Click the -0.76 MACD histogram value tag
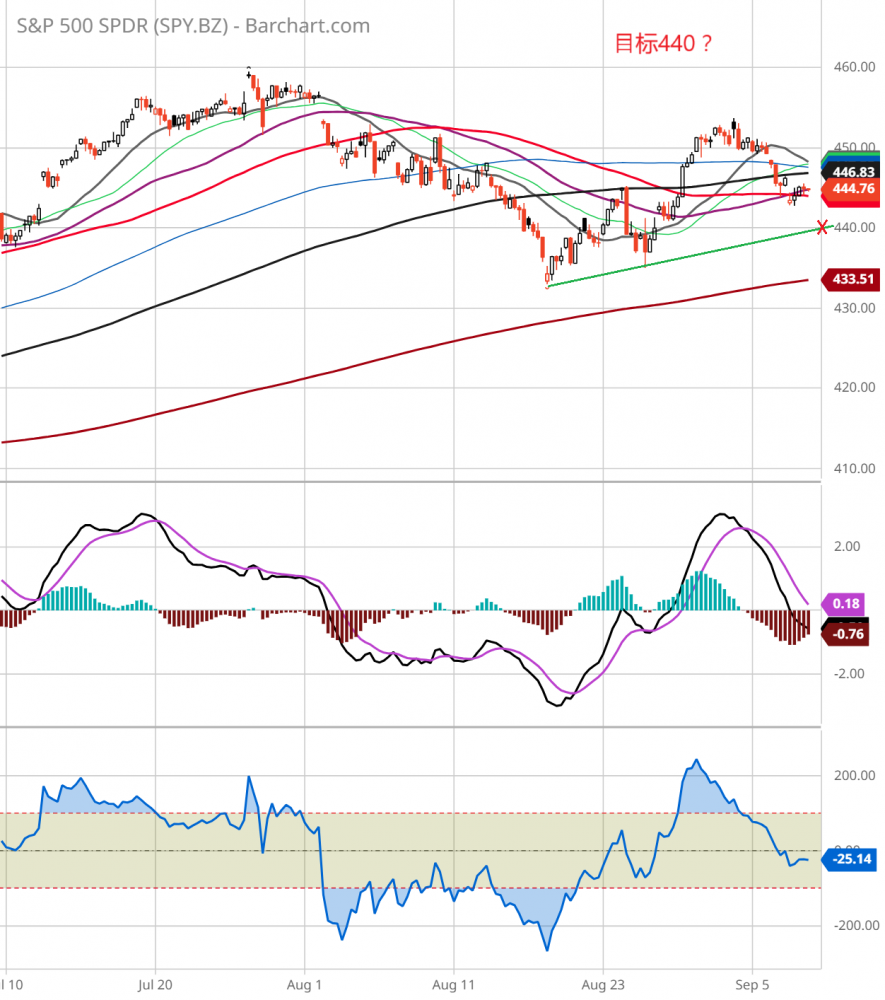This screenshot has height=1000, width=885. (x=845, y=635)
